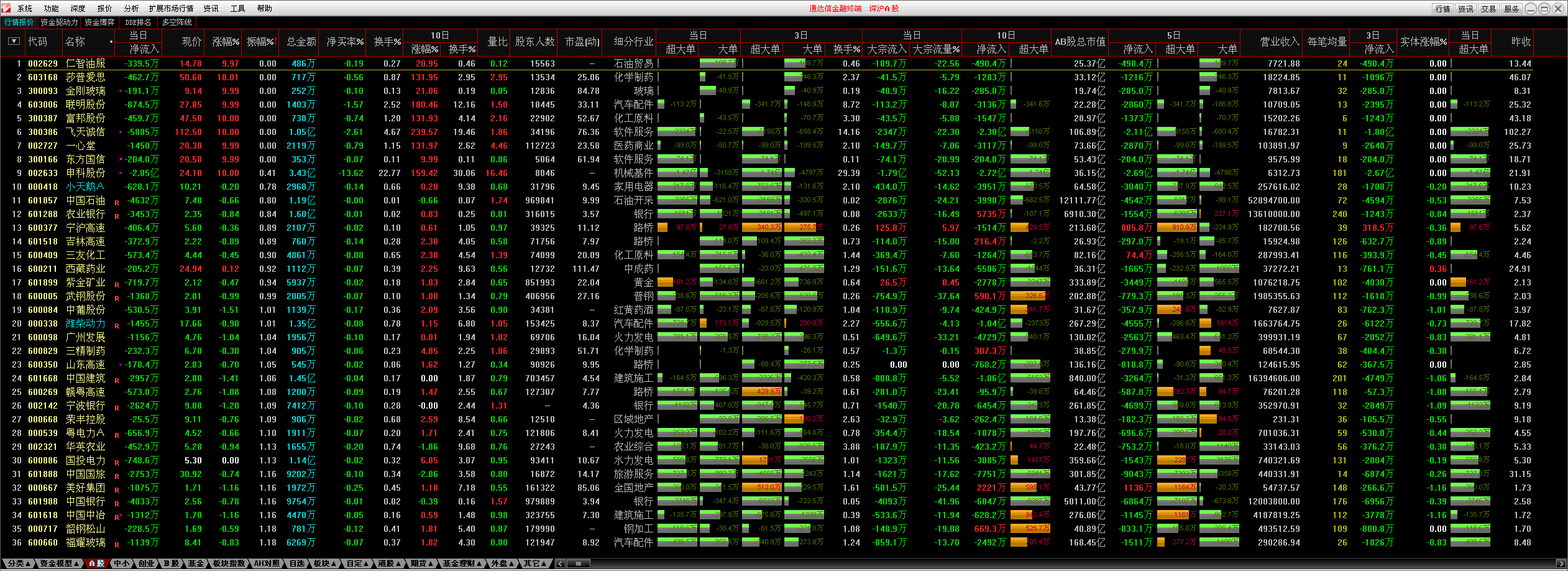Sort by the 实体涨幅% column header
This screenshot has height=571, width=1568.
1423,42
